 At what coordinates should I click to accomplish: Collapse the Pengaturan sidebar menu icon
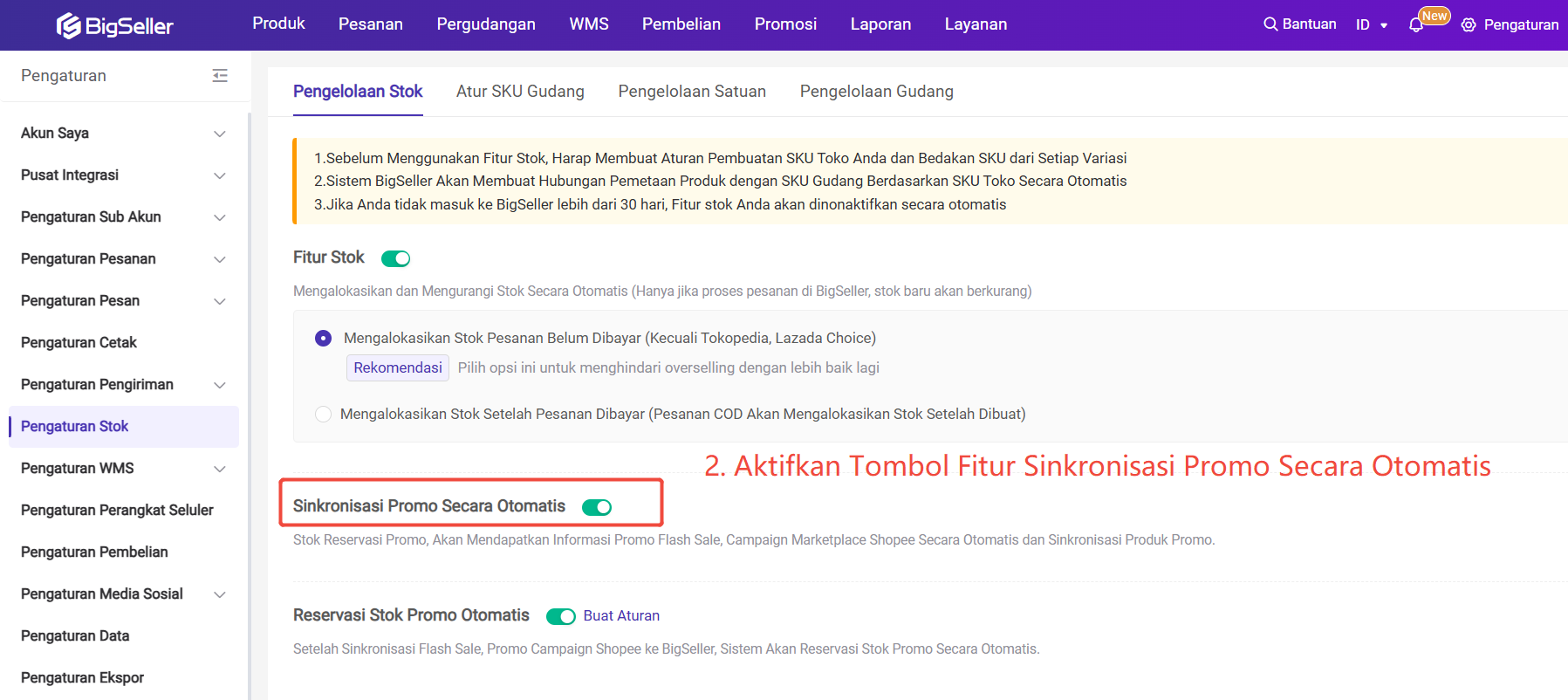pos(220,76)
